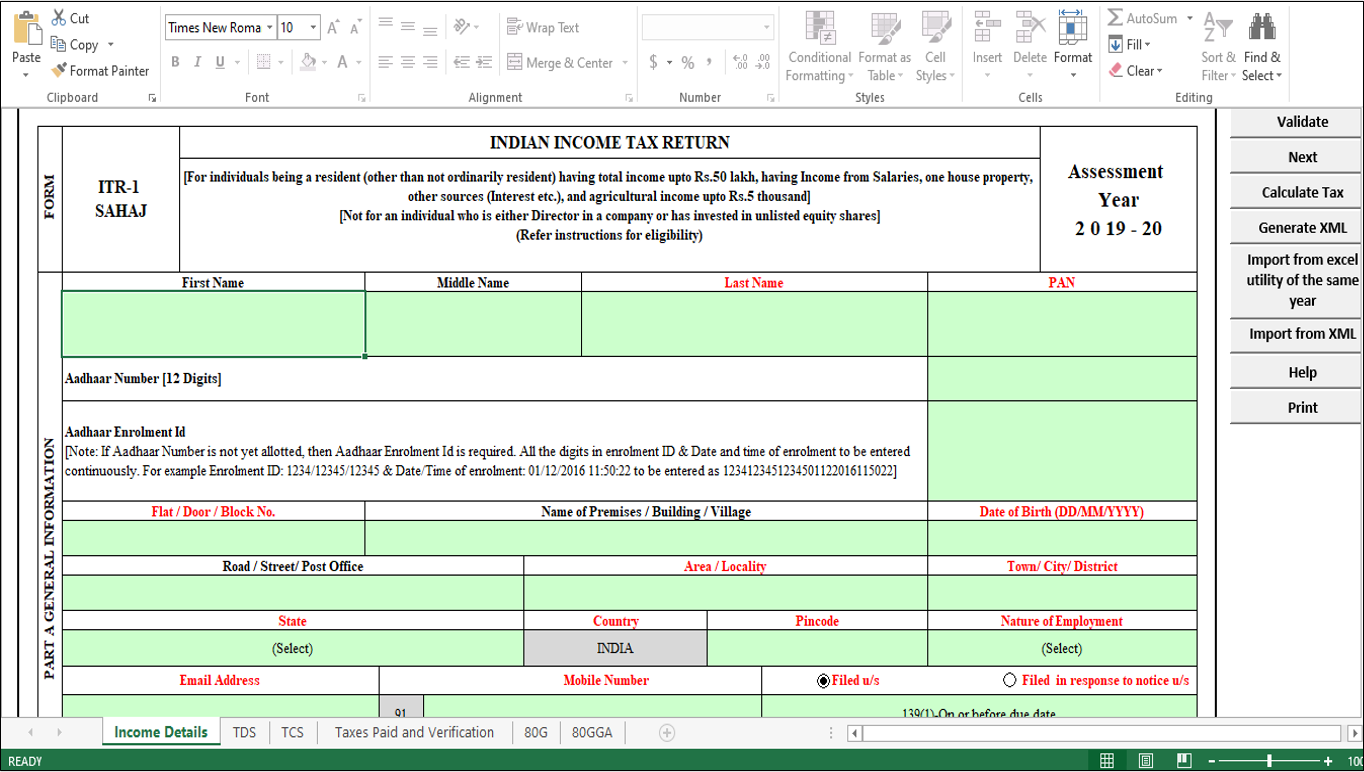Open Nature of Employment (Select) dropdown cell
Image resolution: width=1364 pixels, height=772 pixels.
(1062, 648)
